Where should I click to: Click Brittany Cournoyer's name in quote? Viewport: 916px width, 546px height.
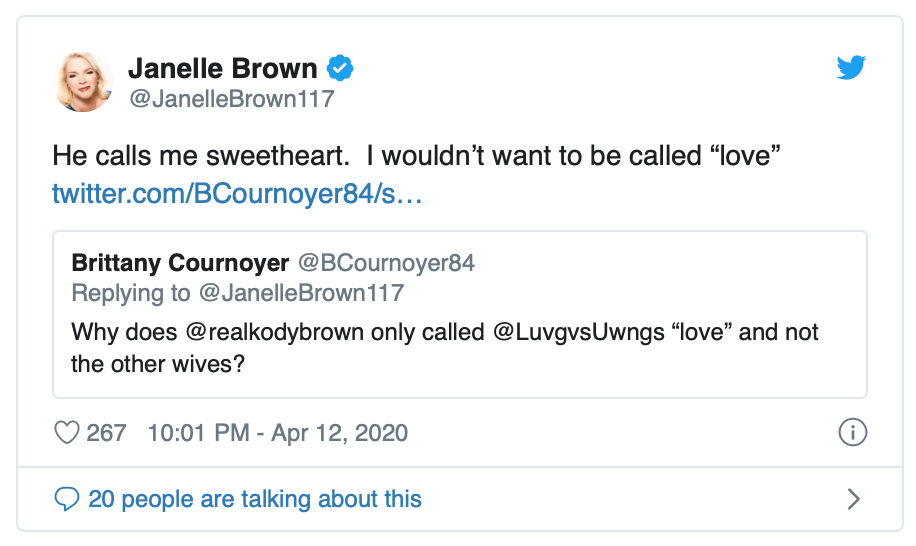point(180,263)
